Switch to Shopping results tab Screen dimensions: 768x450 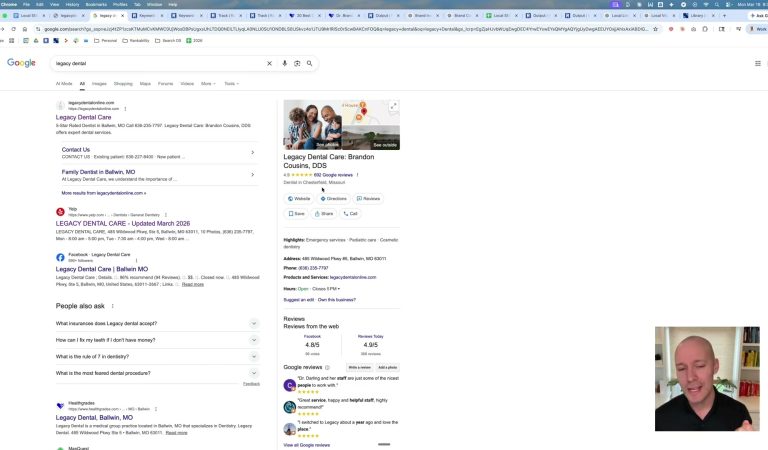click(x=123, y=84)
